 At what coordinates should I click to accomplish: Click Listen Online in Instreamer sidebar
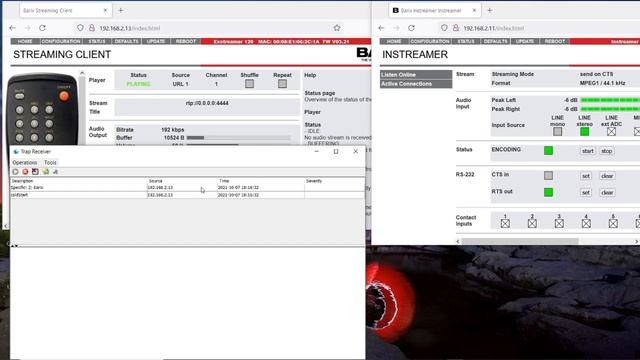pos(416,74)
